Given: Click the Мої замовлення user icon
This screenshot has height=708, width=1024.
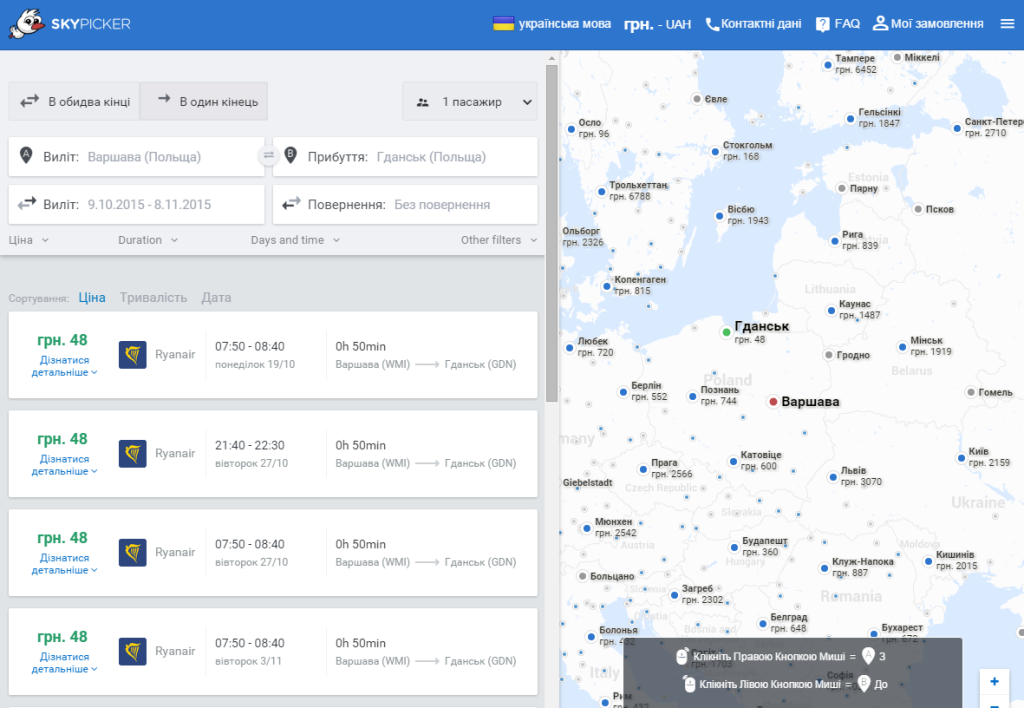Looking at the screenshot, I should pyautogui.click(x=880, y=24).
